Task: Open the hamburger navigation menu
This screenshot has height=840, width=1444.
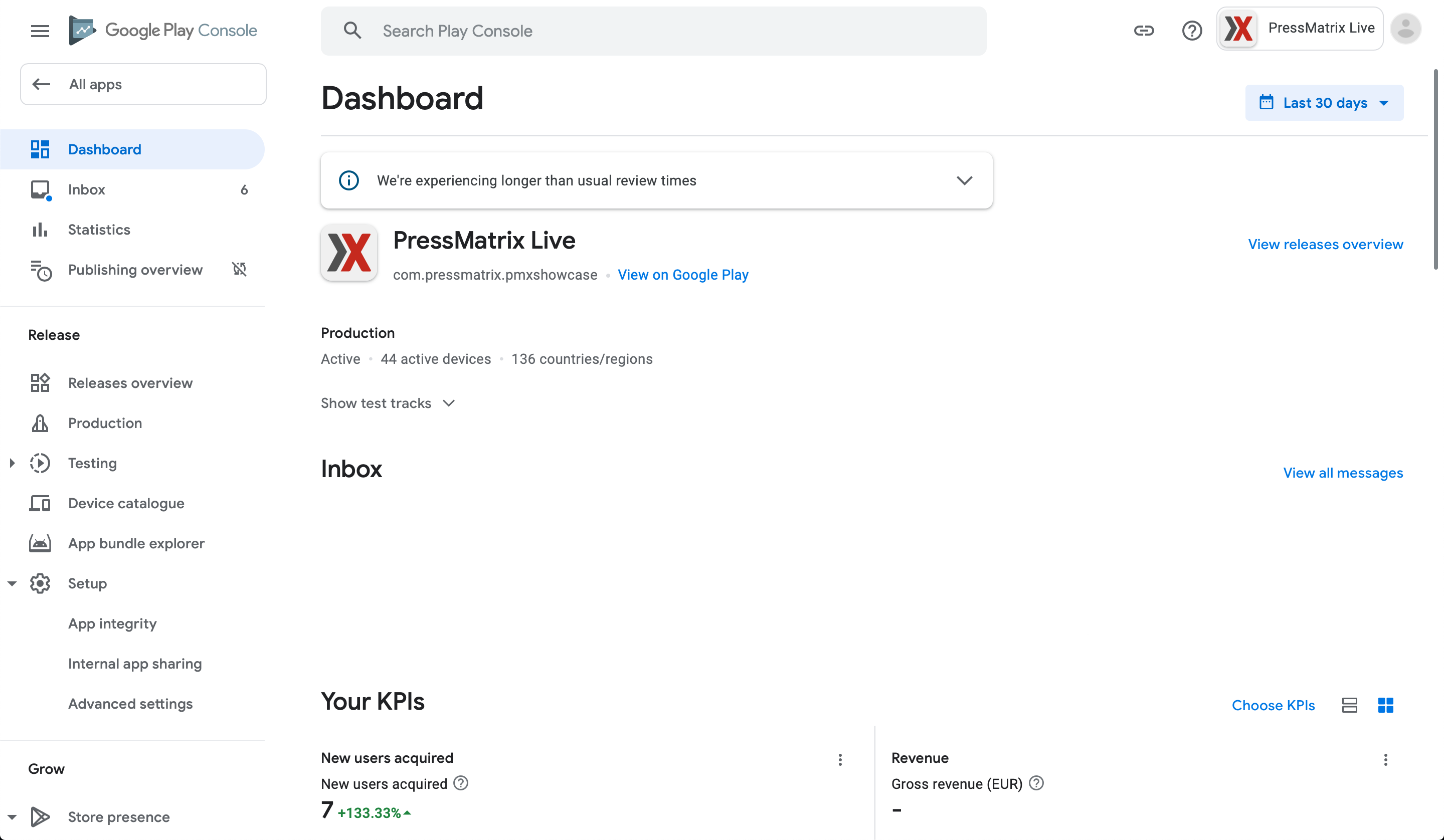Action: coord(40,31)
